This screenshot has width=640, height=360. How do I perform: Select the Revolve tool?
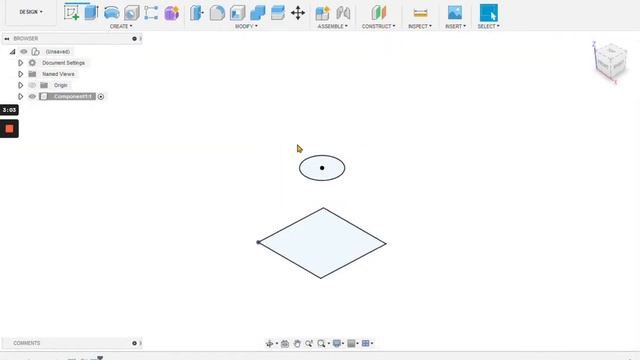(111, 13)
